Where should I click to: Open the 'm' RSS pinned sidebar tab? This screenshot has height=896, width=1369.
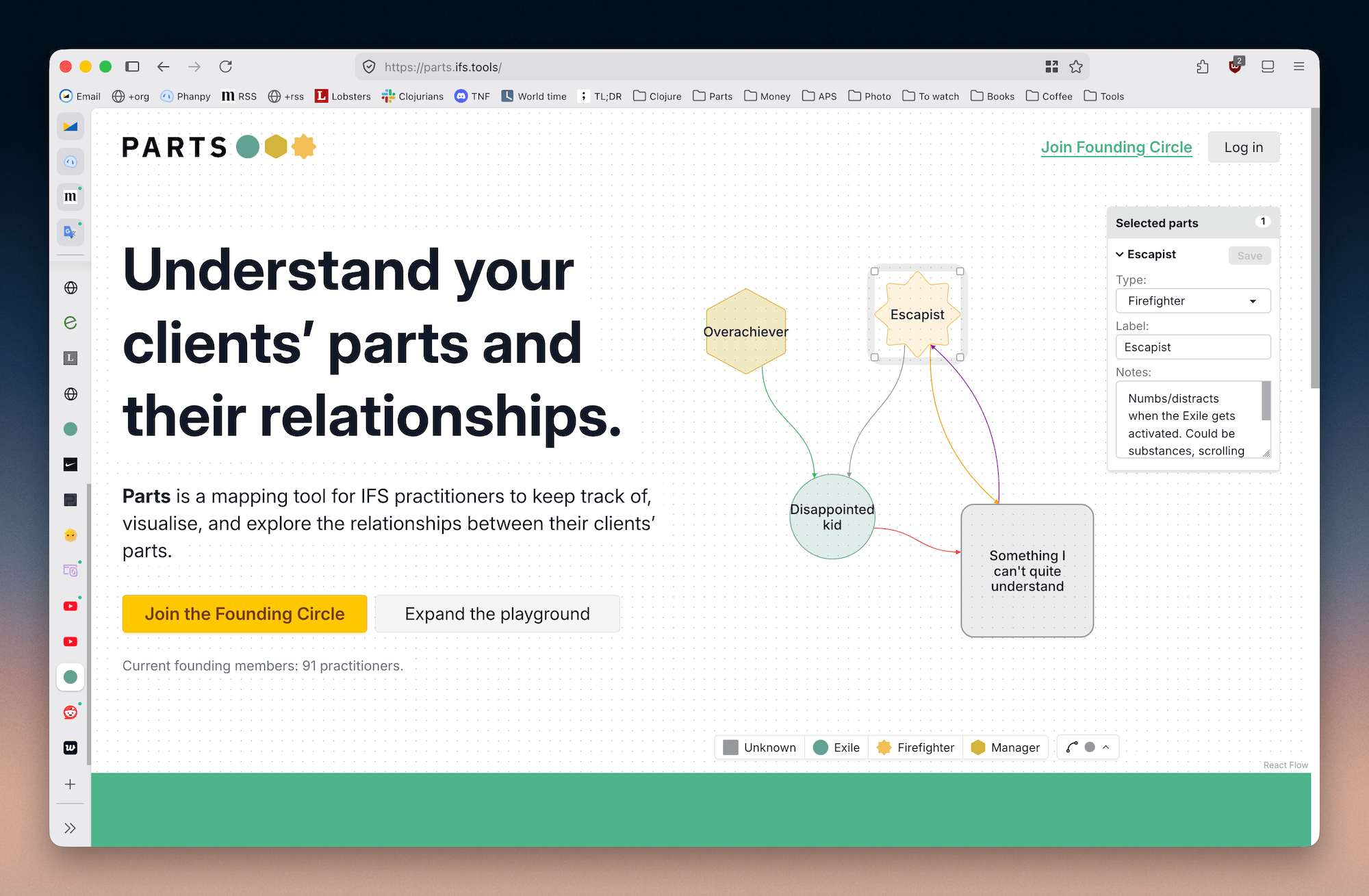tap(71, 196)
